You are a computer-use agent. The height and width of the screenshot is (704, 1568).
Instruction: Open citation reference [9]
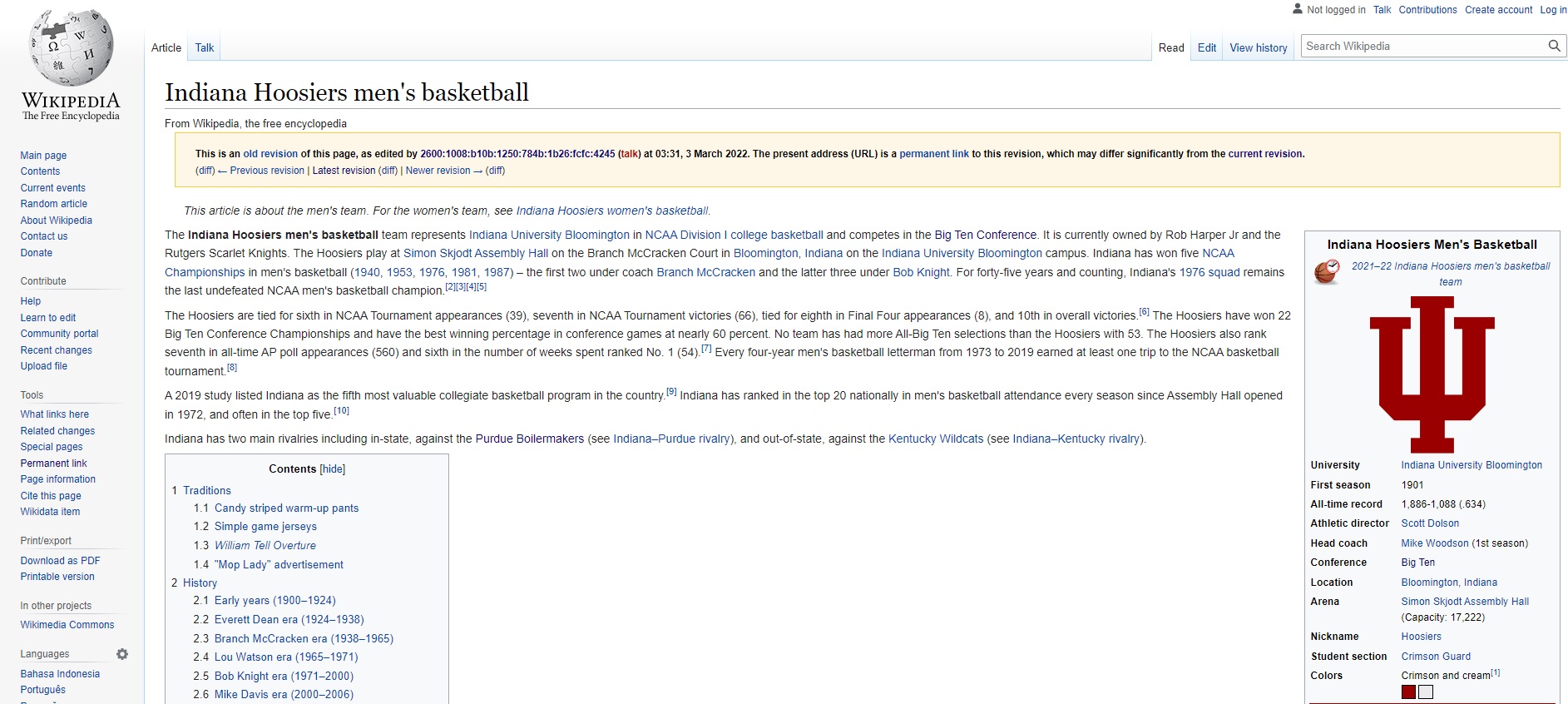click(x=671, y=392)
